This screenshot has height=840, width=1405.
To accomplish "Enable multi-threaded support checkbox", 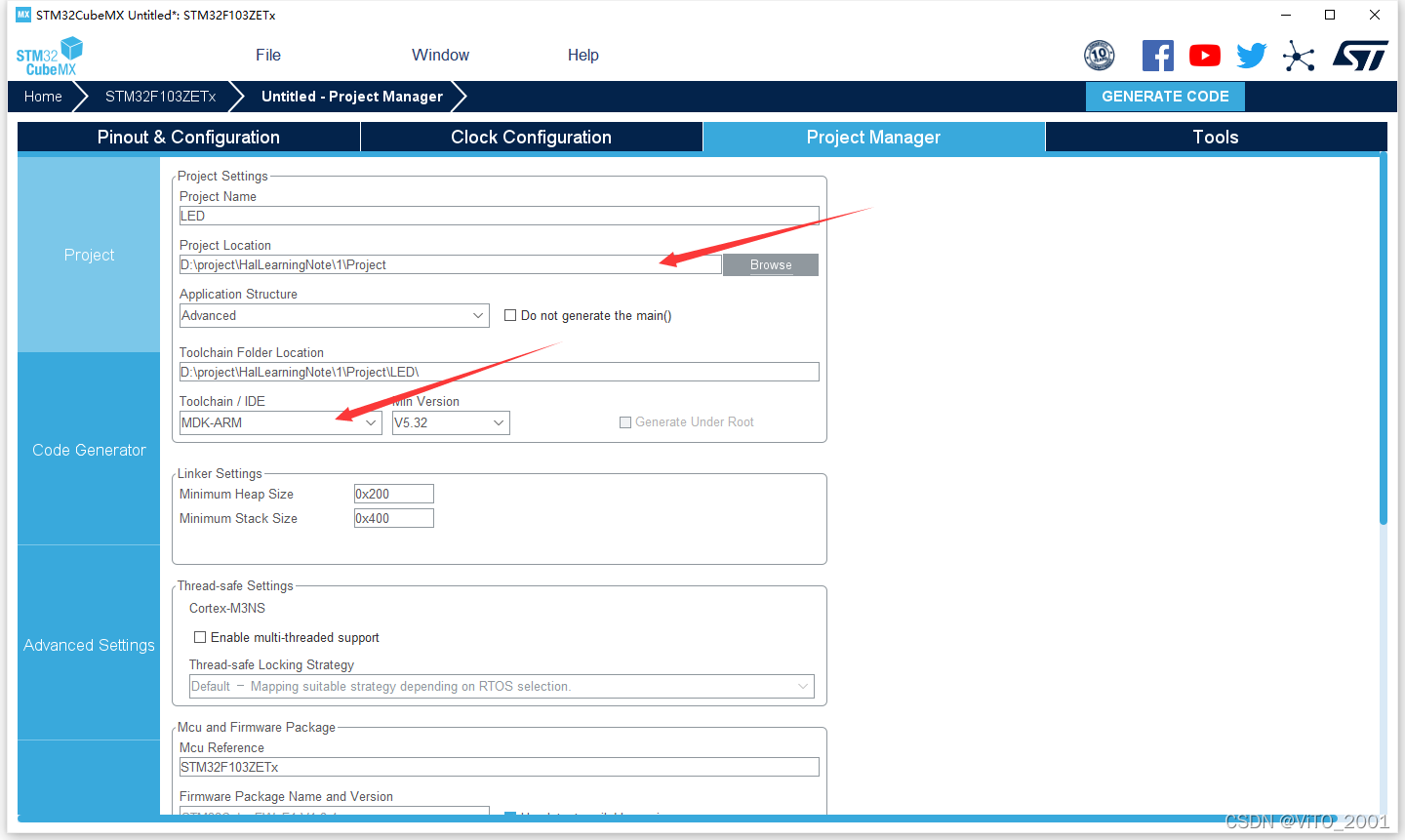I will click(x=200, y=637).
